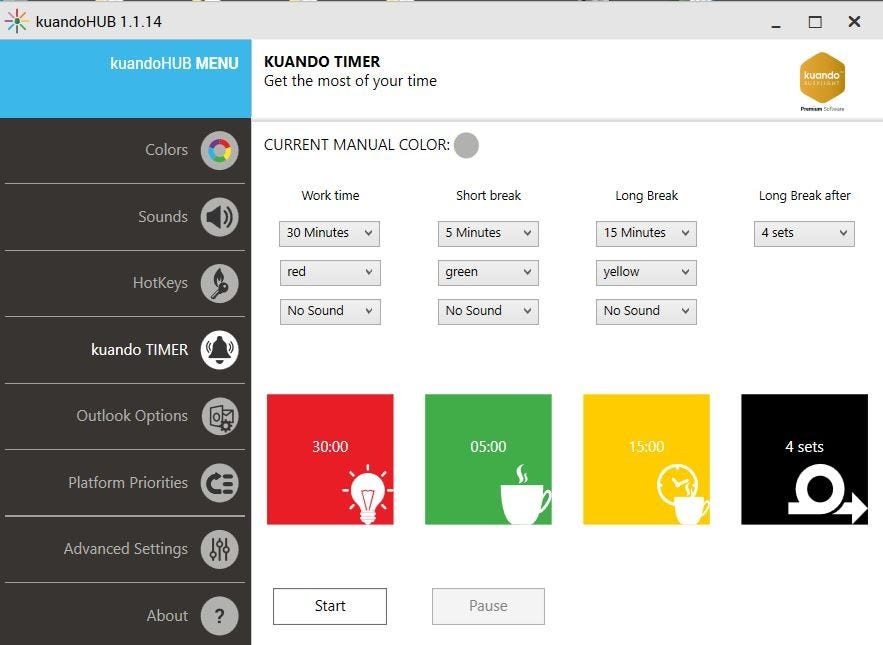The width and height of the screenshot is (883, 645).
Task: Click the red 30:00 work timer tile
Action: coord(330,459)
